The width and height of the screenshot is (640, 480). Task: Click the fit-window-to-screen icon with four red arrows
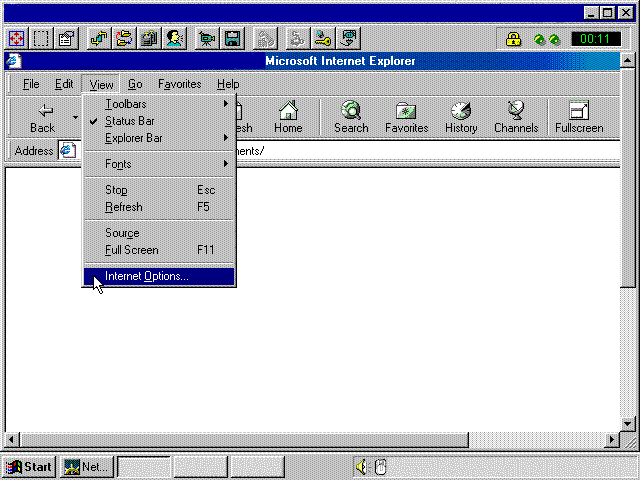(17, 39)
